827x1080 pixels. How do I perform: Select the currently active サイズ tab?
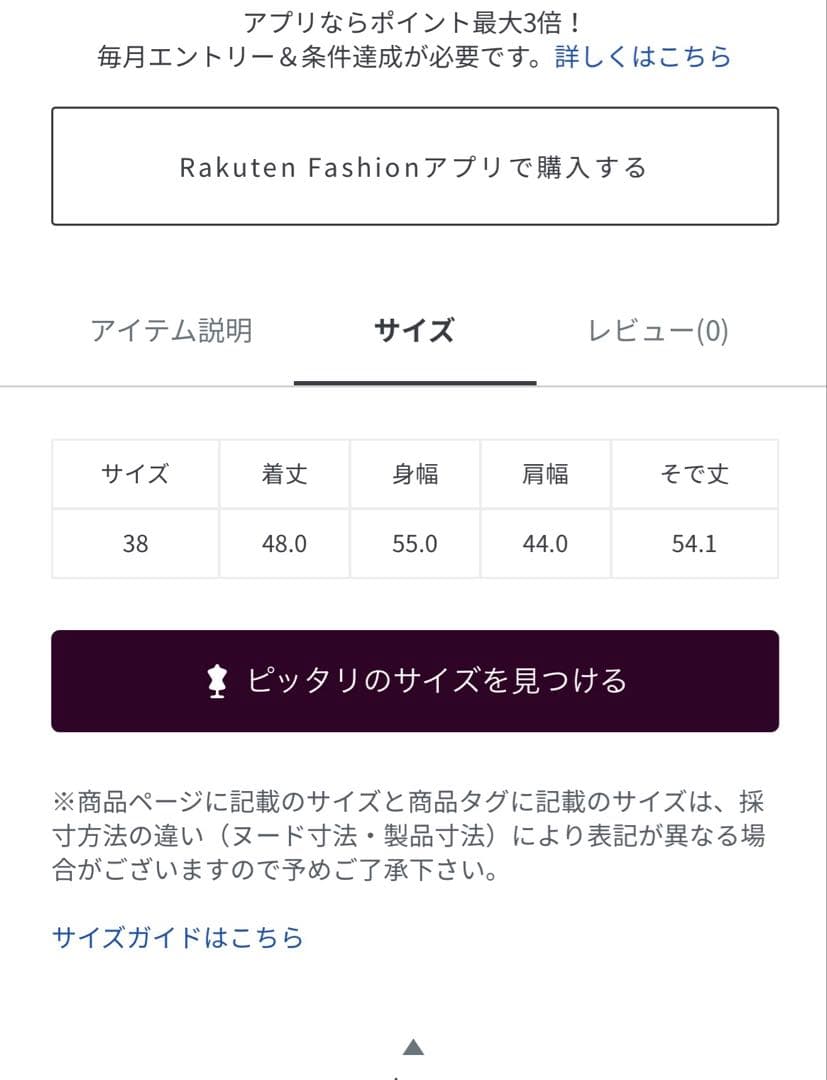pyautogui.click(x=414, y=329)
